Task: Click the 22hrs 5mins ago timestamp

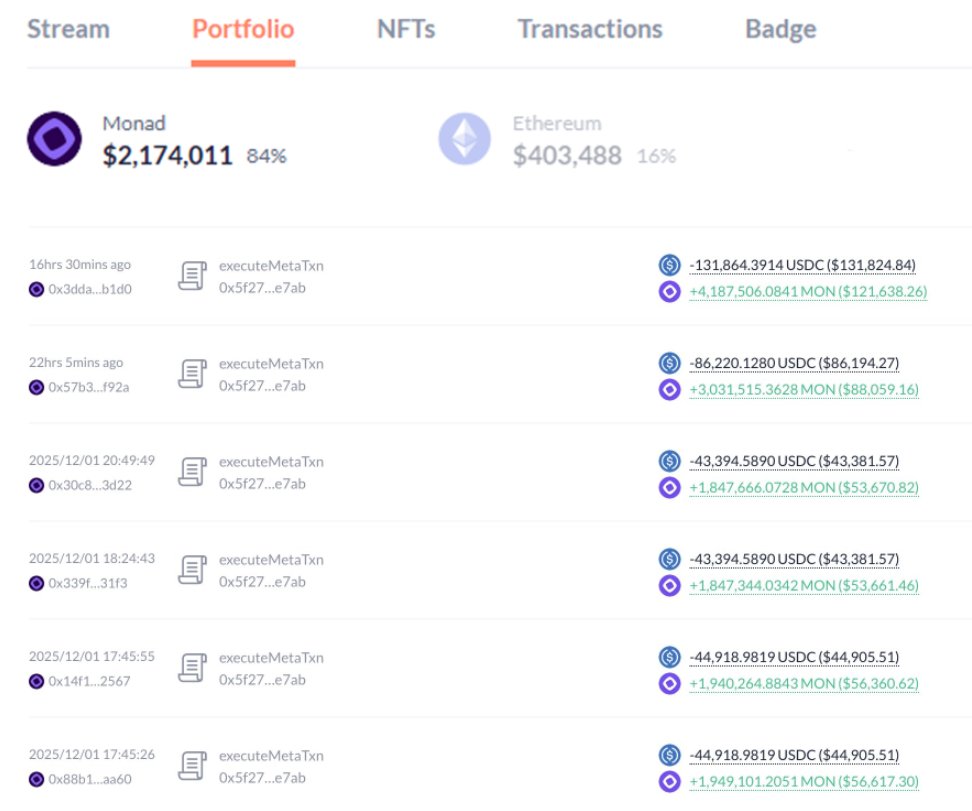Action: click(x=76, y=362)
